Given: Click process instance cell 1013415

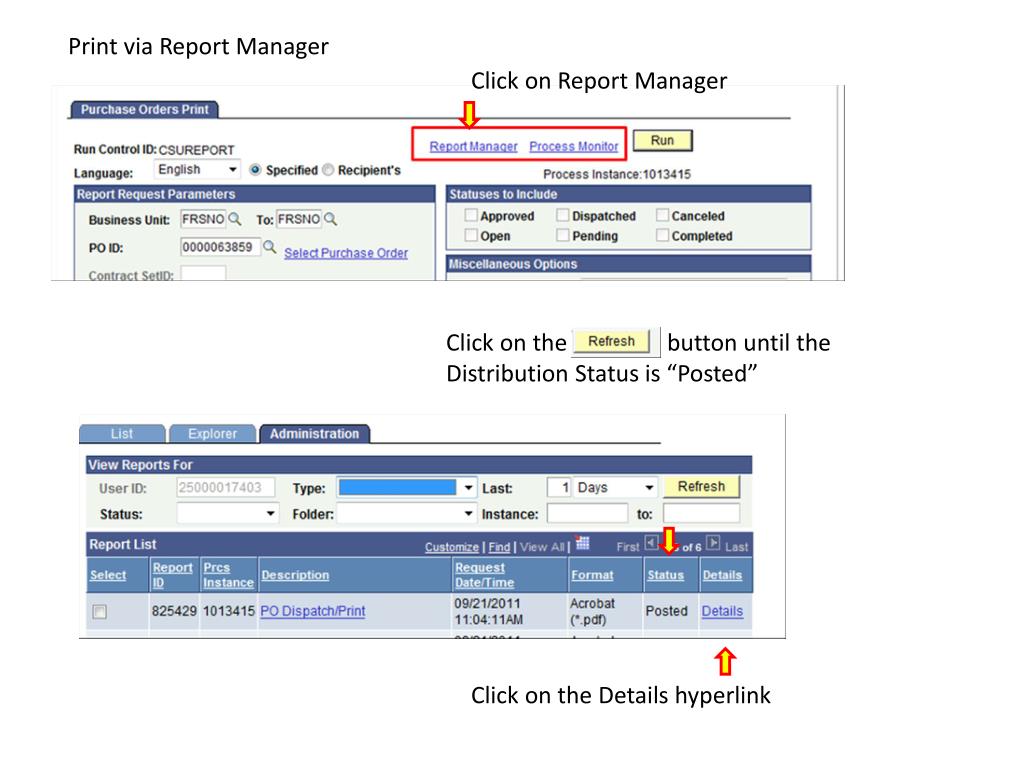Looking at the screenshot, I should (229, 611).
